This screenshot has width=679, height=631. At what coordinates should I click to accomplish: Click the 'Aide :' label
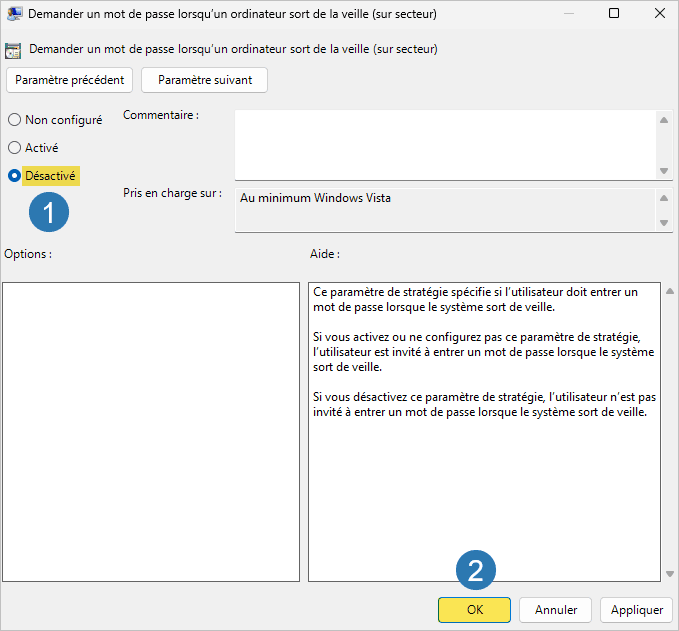(325, 254)
